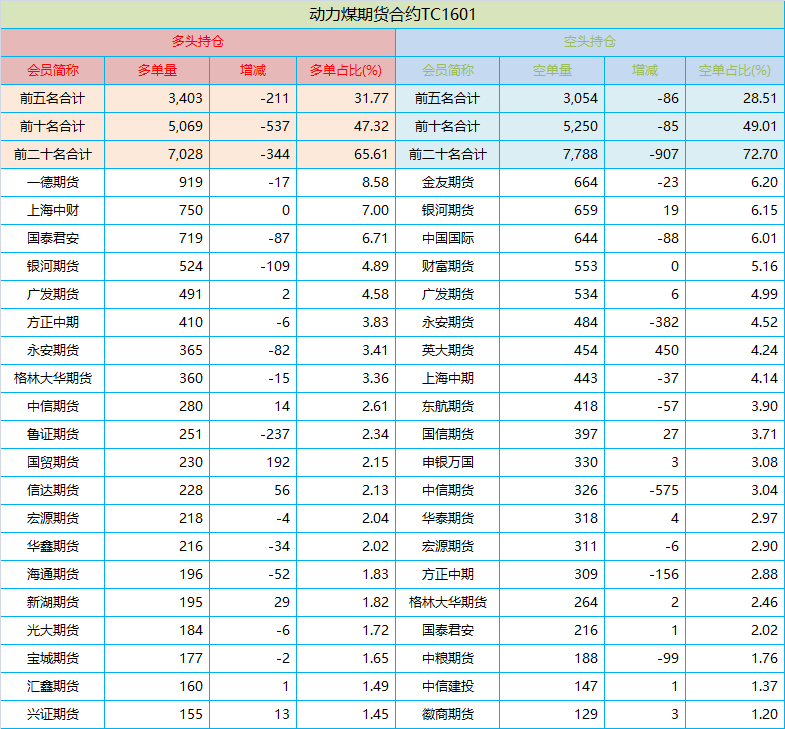Click 中信期货 in the short positions list
This screenshot has width=785, height=729.
(x=448, y=490)
